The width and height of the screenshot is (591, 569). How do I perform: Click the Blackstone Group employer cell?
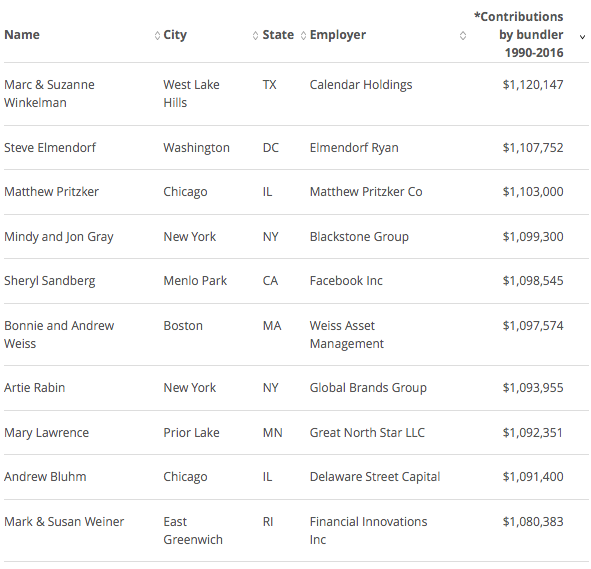[359, 237]
